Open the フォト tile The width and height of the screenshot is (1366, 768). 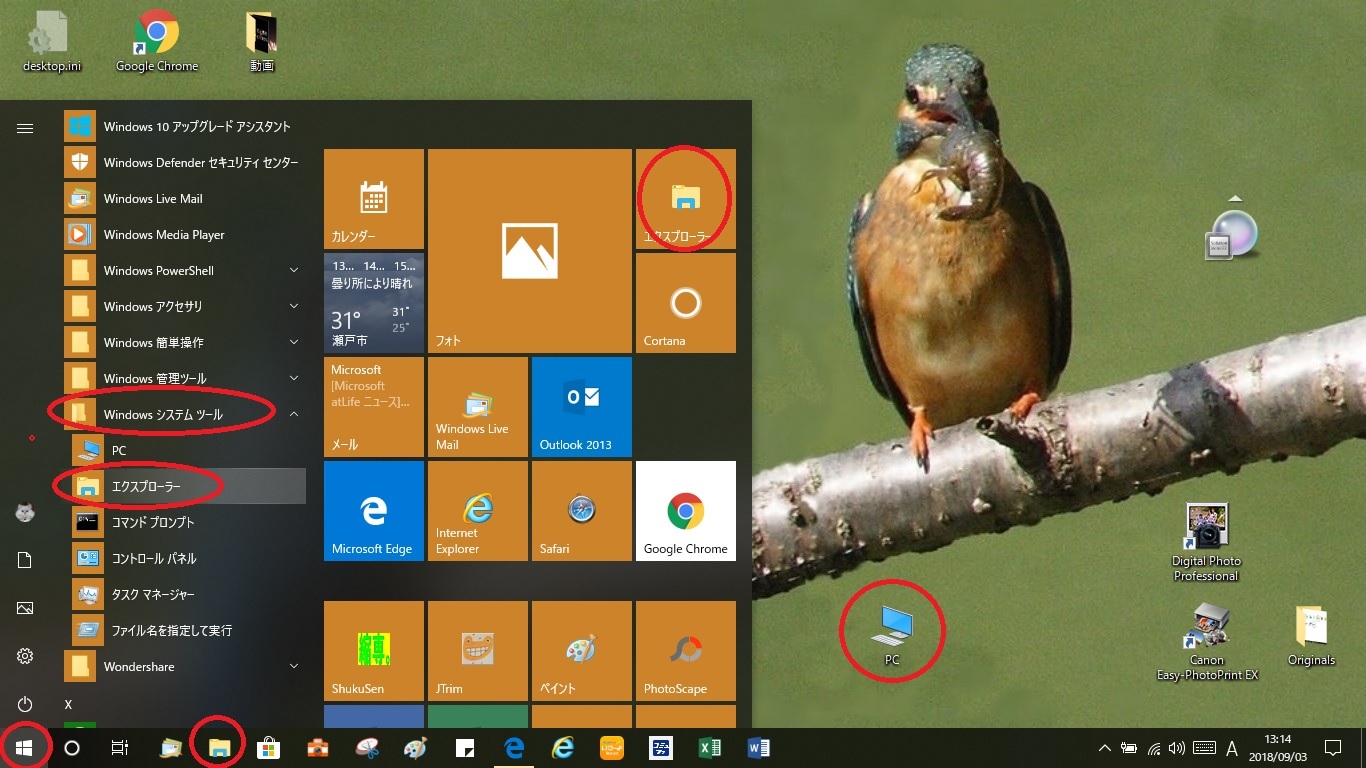click(530, 251)
